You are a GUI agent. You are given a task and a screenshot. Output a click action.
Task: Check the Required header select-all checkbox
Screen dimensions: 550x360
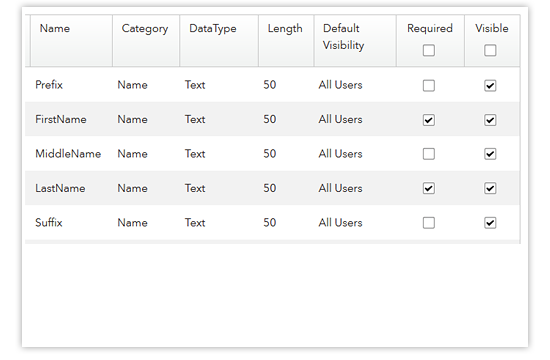tap(429, 51)
